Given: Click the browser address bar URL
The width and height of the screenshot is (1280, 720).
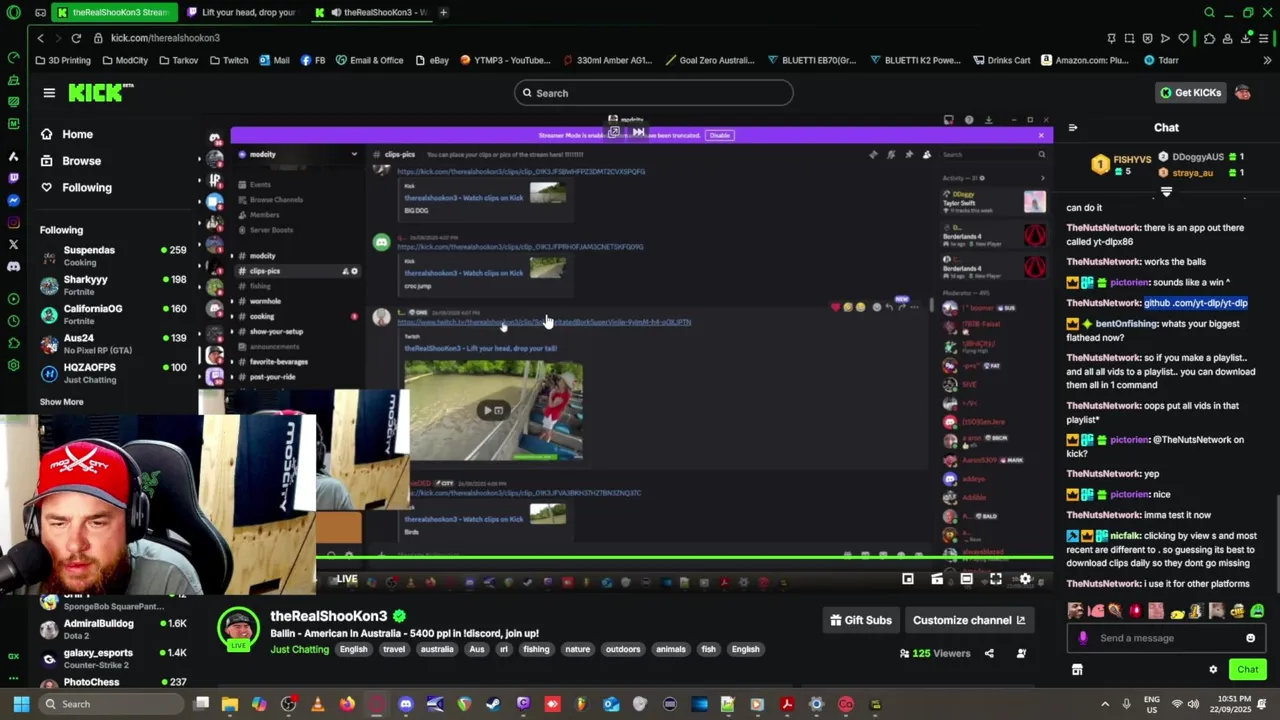Looking at the screenshot, I should coord(165,38).
